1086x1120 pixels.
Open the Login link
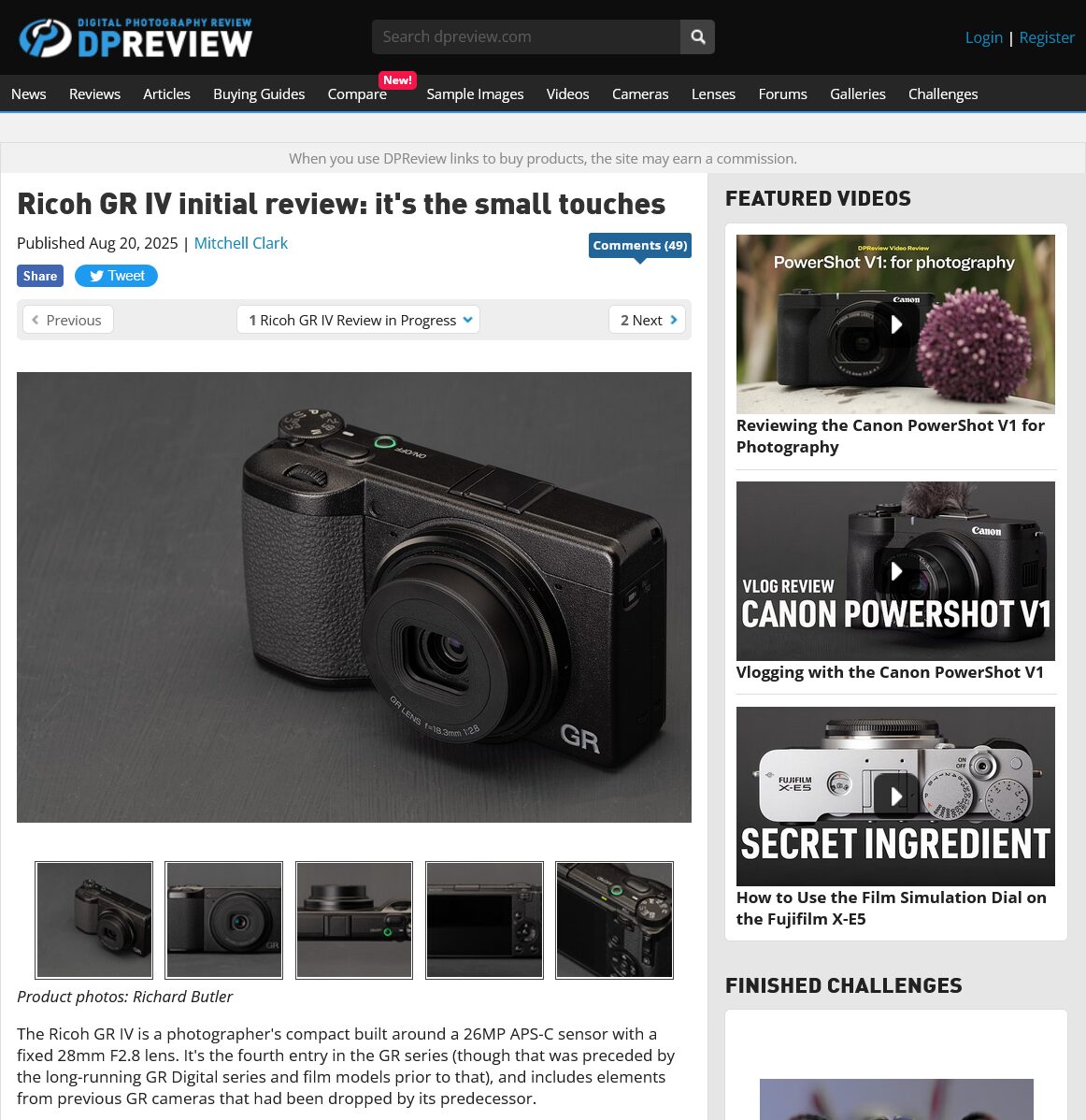(984, 37)
